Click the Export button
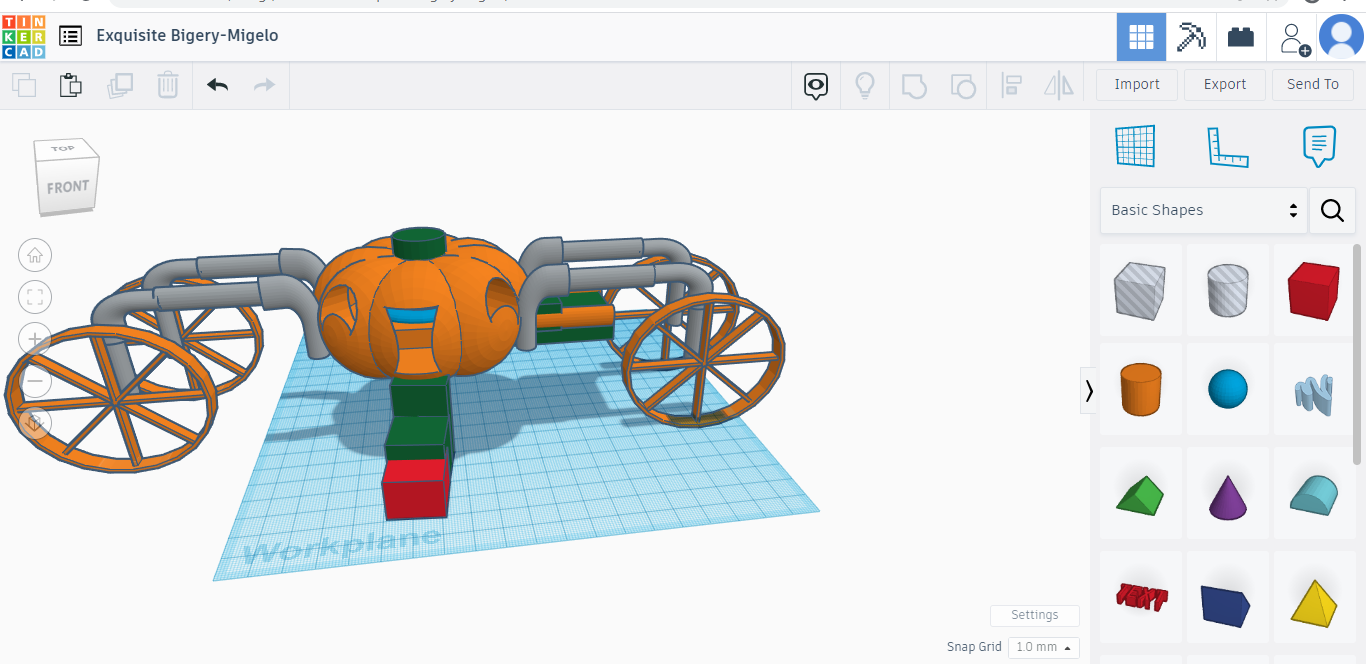The width and height of the screenshot is (1366, 664). click(x=1224, y=84)
